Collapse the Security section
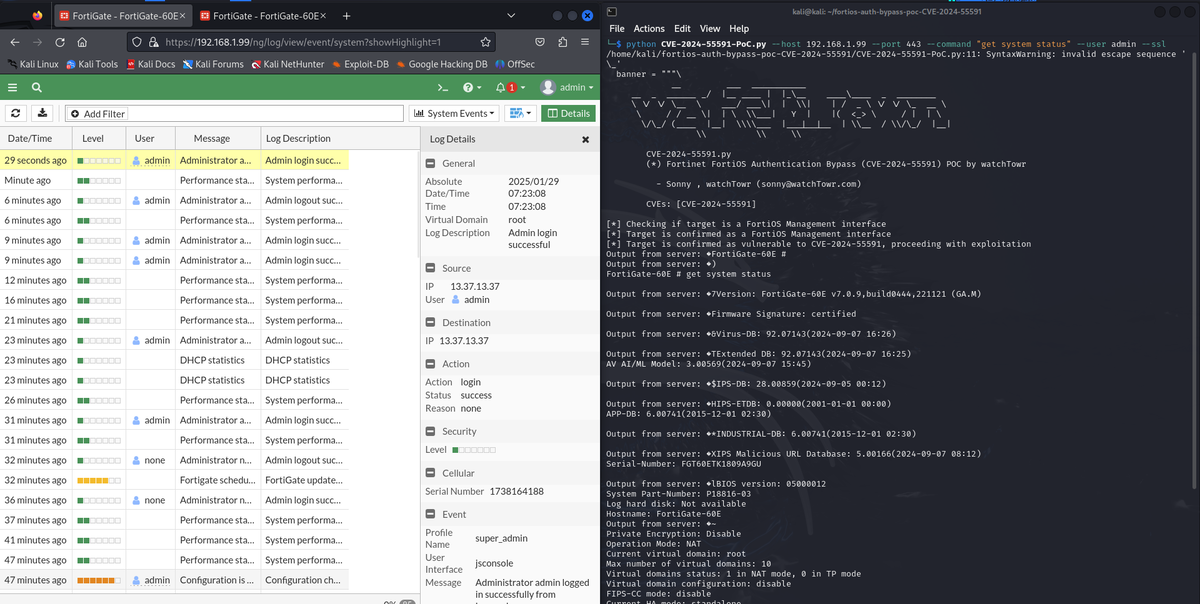 (430, 432)
